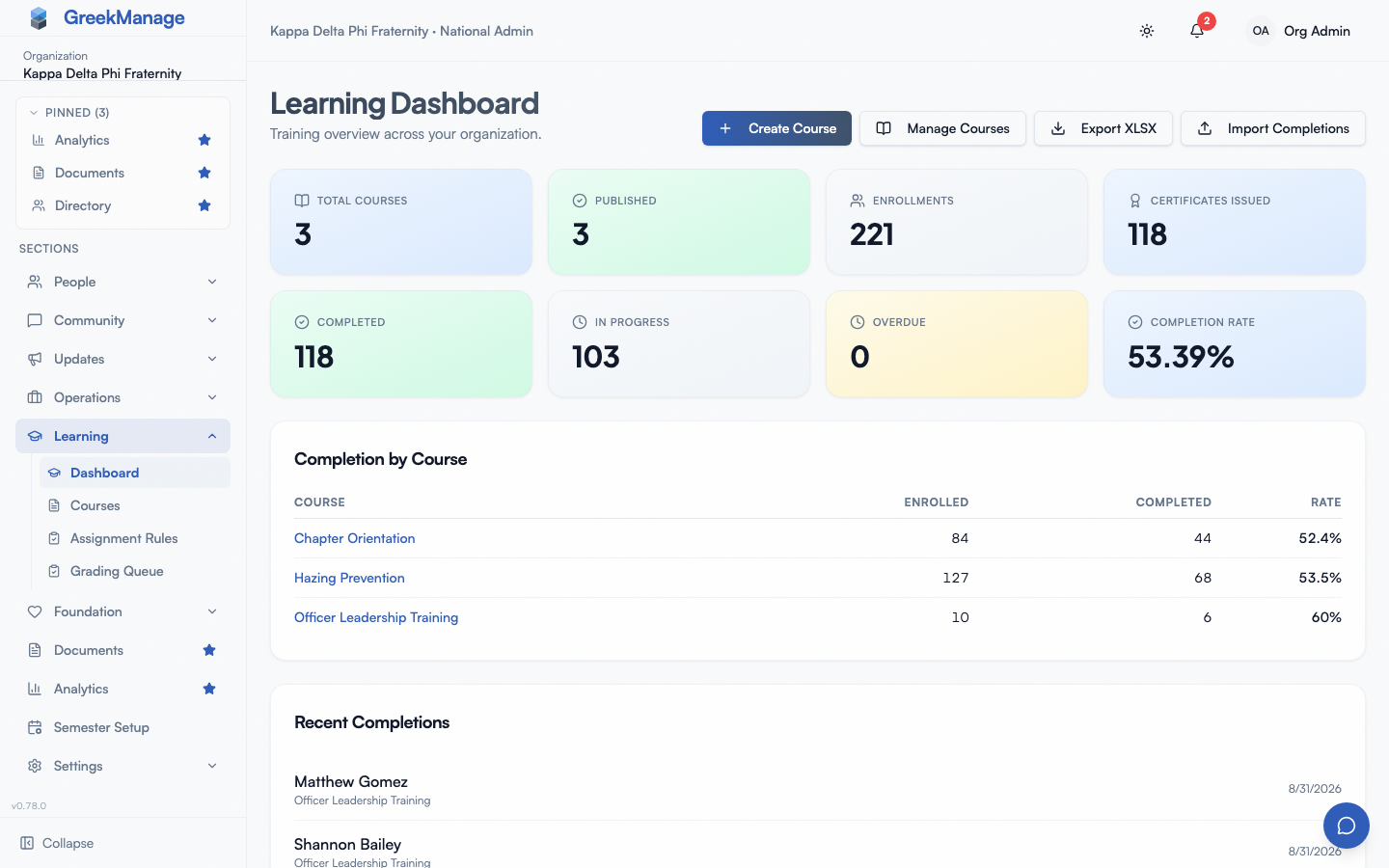This screenshot has width=1389, height=868.
Task: Click the Collapse sidebar panel icon
Action: 27,843
